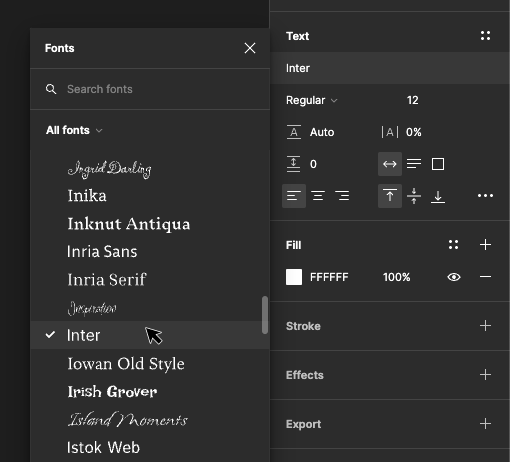
Task: Click the Text section title
Action: pyautogui.click(x=297, y=36)
